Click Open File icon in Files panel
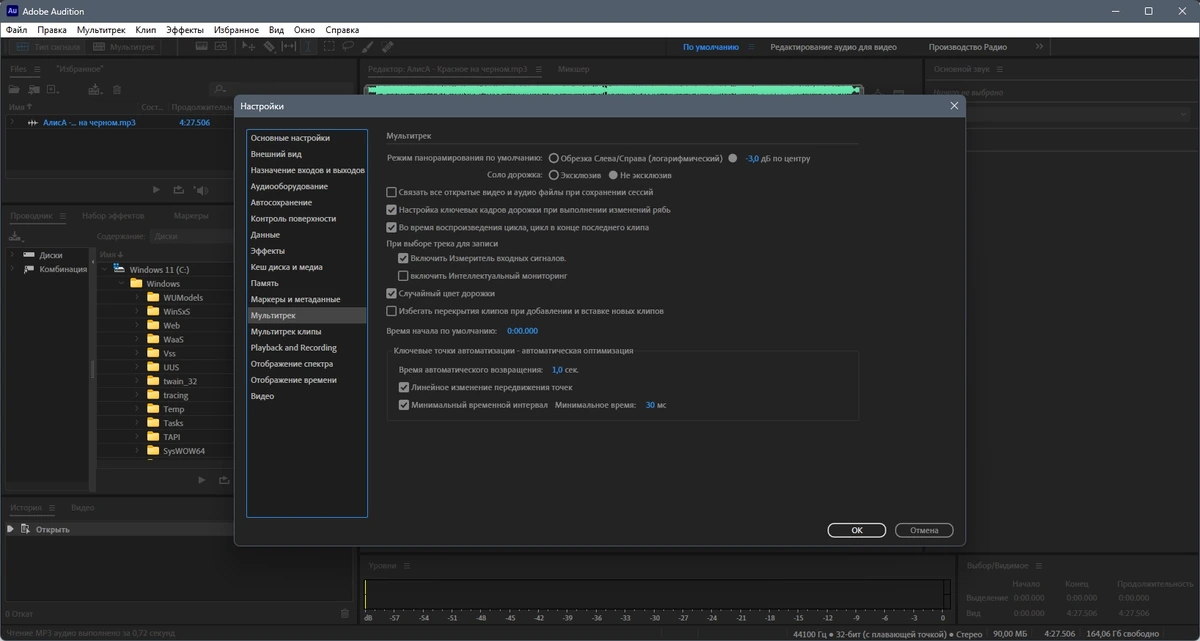The image size is (1200, 641). 14,89
